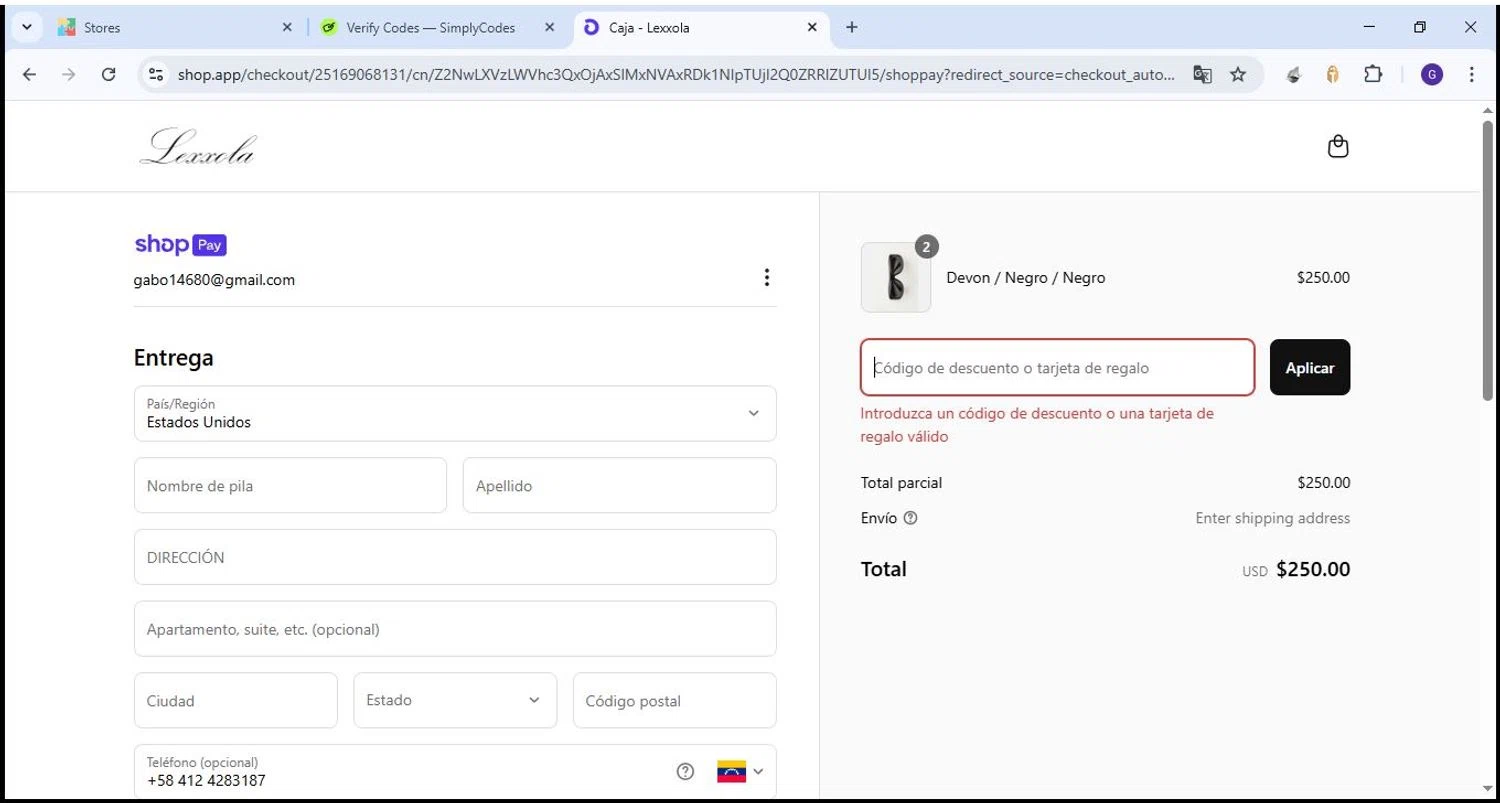Image resolution: width=1500 pixels, height=803 pixels.
Task: Open the Chrome profile avatar G
Action: click(x=1432, y=74)
